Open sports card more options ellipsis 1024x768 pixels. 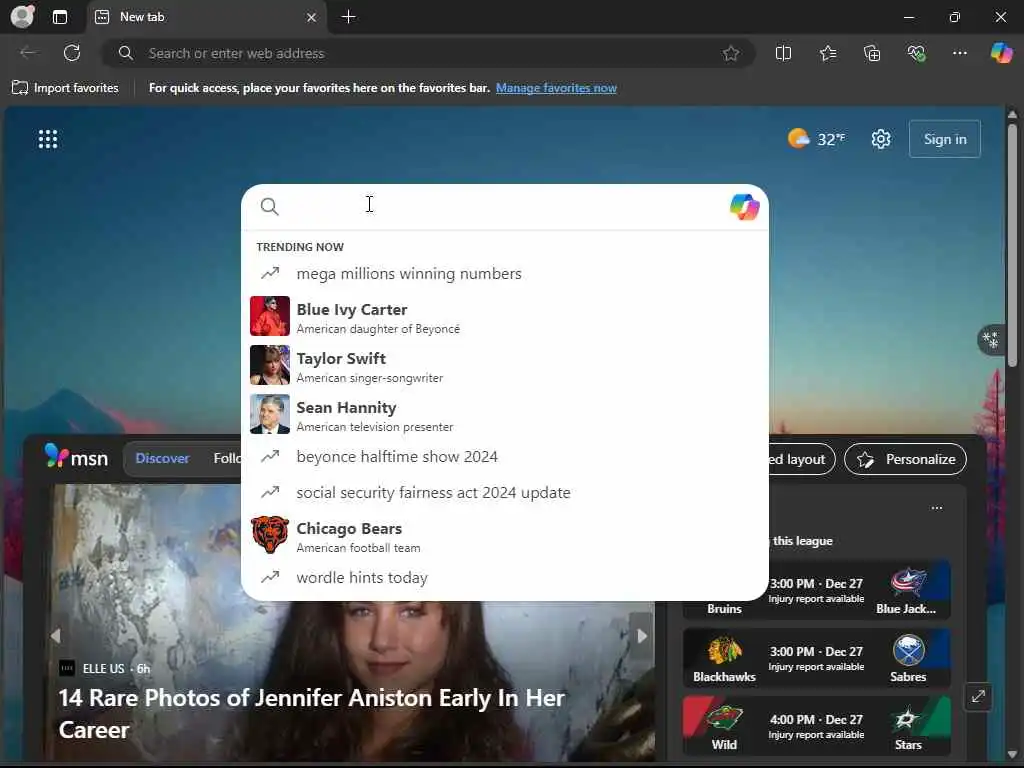[x=936, y=508]
